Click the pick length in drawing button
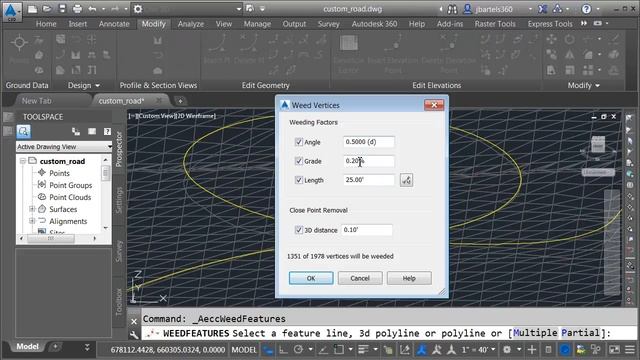Screen dimensions: 640x360 coord(406,180)
